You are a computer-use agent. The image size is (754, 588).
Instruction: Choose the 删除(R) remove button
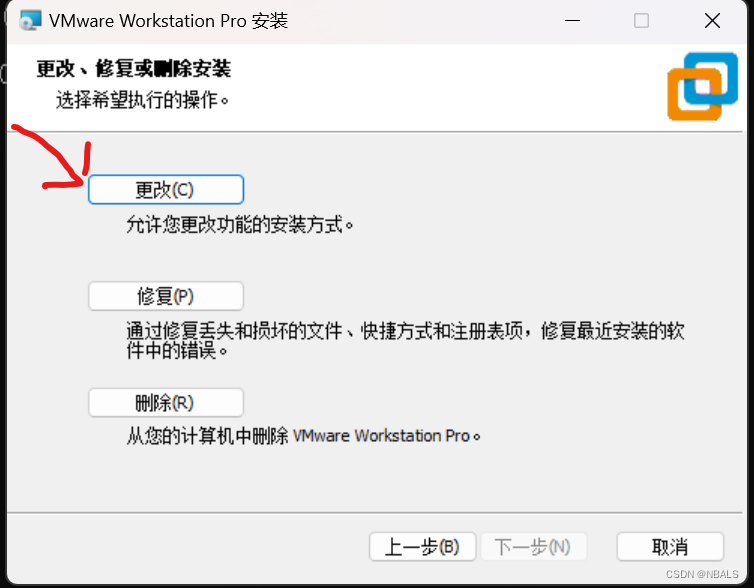[x=166, y=402]
